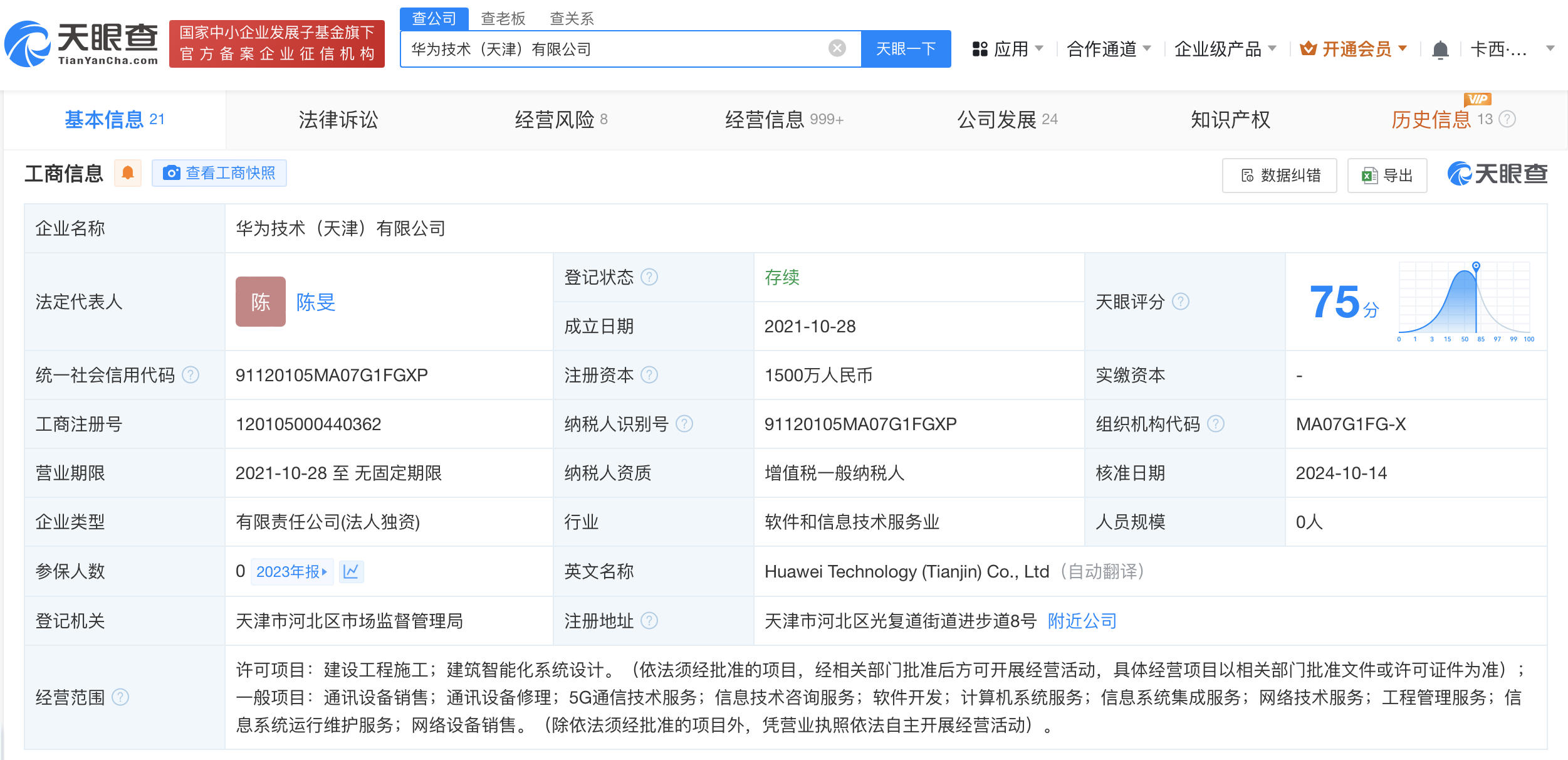Click inside the company search input field
1568x760 pixels.
pyautogui.click(x=627, y=48)
